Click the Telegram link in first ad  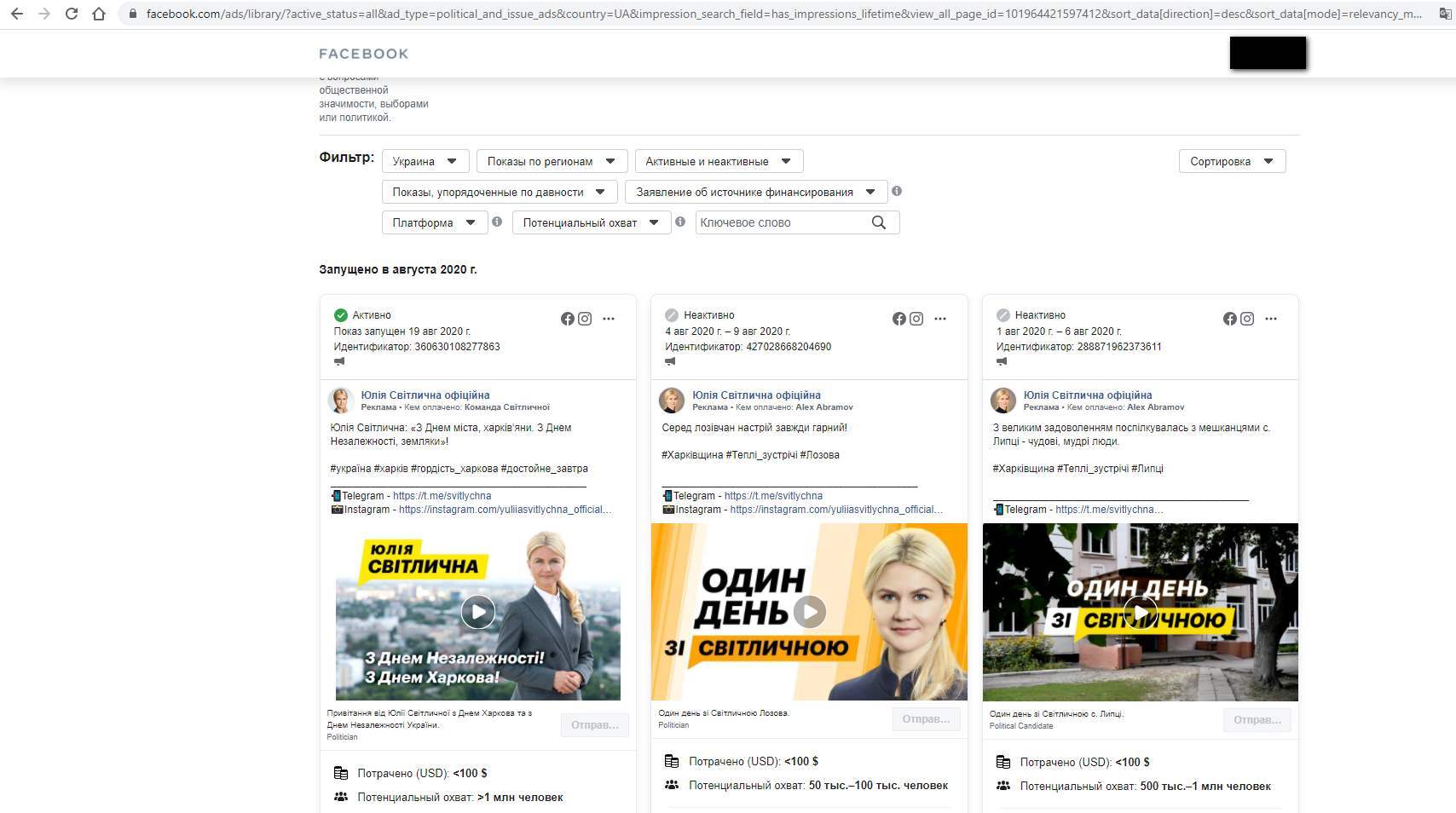click(442, 496)
